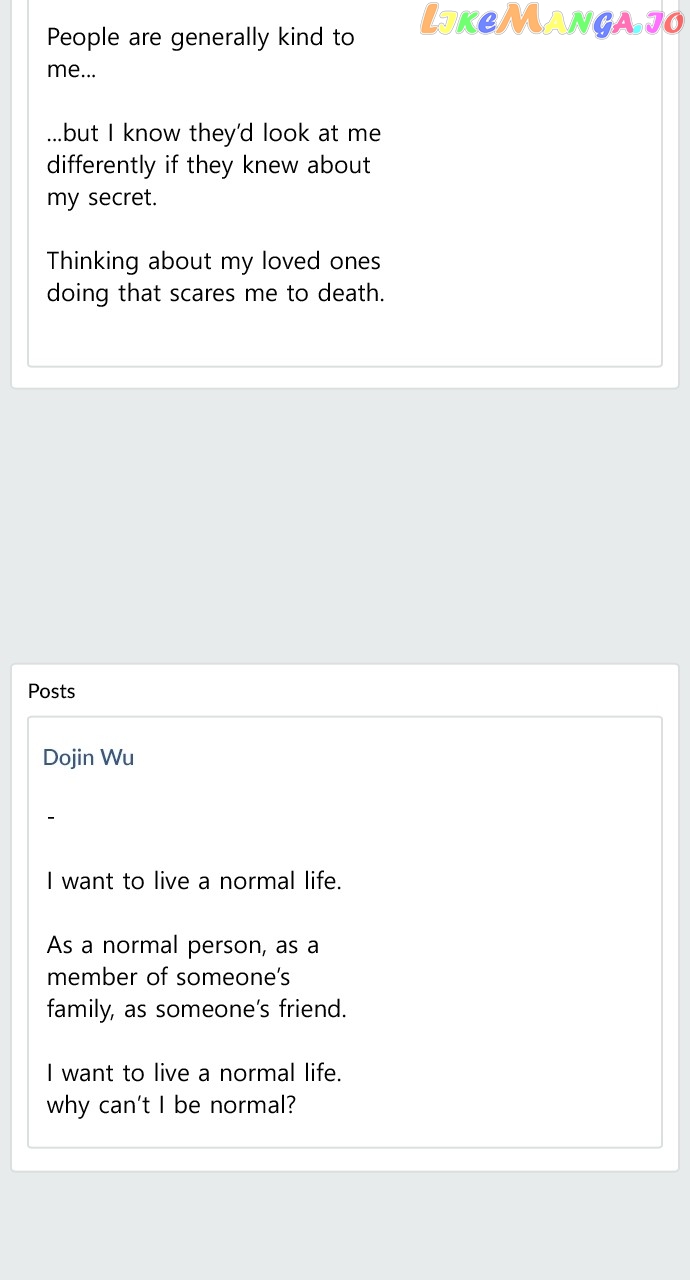Click the "member of someone's" line

click(x=169, y=977)
